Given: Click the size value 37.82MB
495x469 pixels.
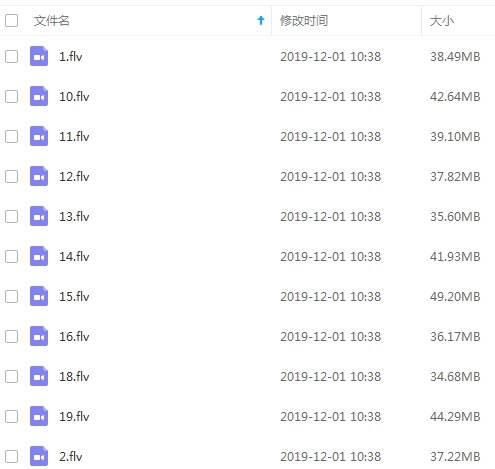Looking at the screenshot, I should (x=455, y=177).
